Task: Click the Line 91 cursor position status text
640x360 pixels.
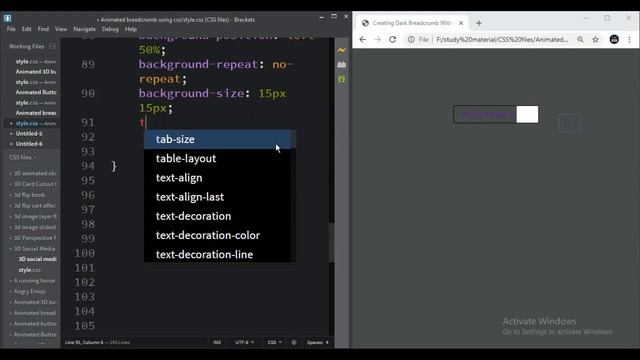Action: click(84, 342)
